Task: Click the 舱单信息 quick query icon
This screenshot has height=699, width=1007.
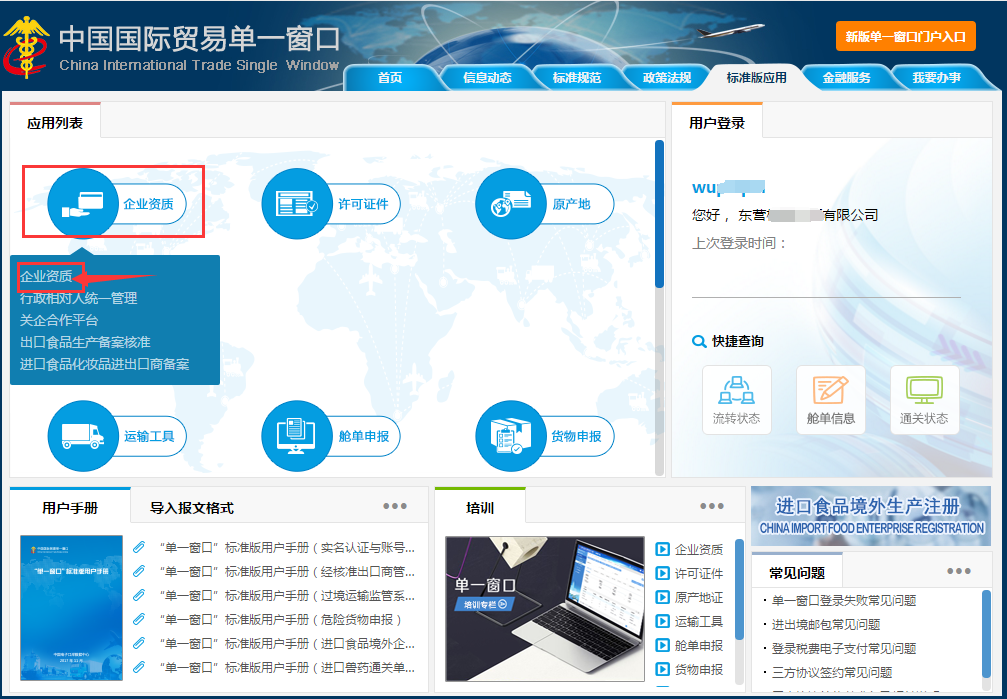Action: click(x=830, y=400)
